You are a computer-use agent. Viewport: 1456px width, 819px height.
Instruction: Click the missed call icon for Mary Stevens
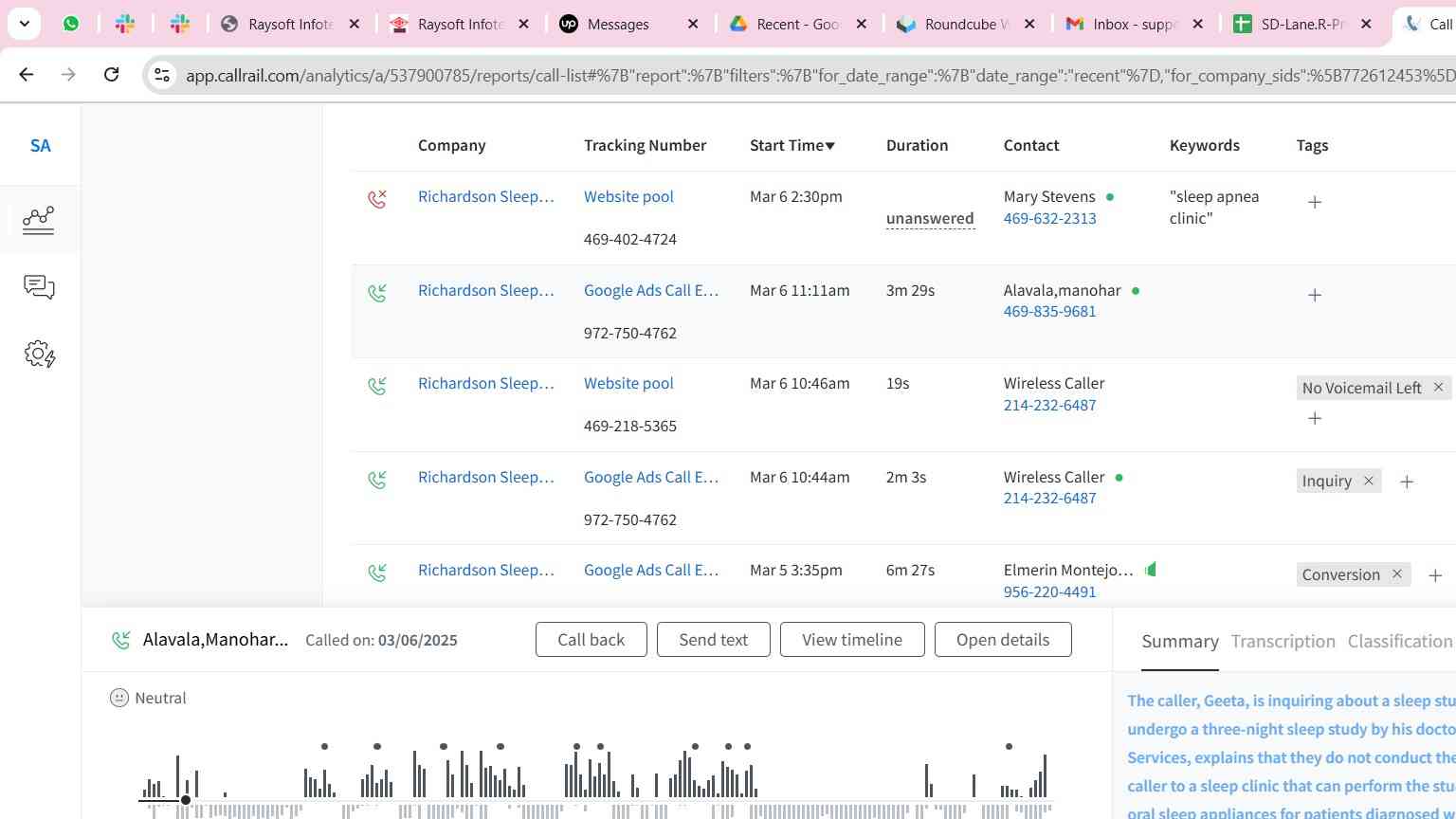click(377, 198)
